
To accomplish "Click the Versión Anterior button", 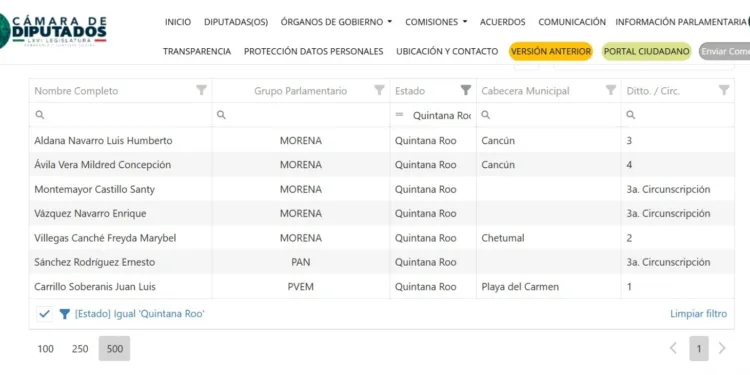I will coord(551,51).
